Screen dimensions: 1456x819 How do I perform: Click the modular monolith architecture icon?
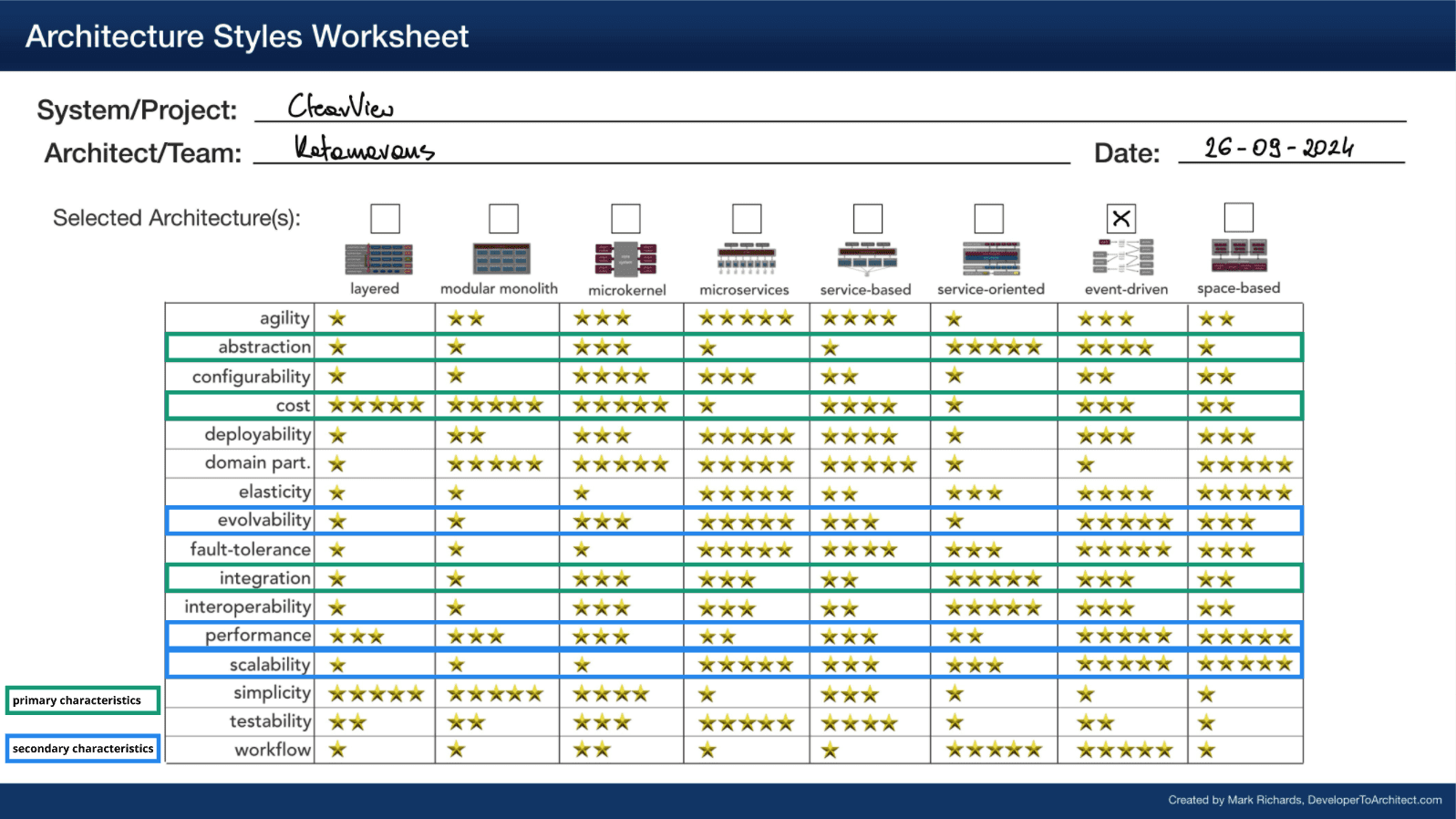(501, 259)
